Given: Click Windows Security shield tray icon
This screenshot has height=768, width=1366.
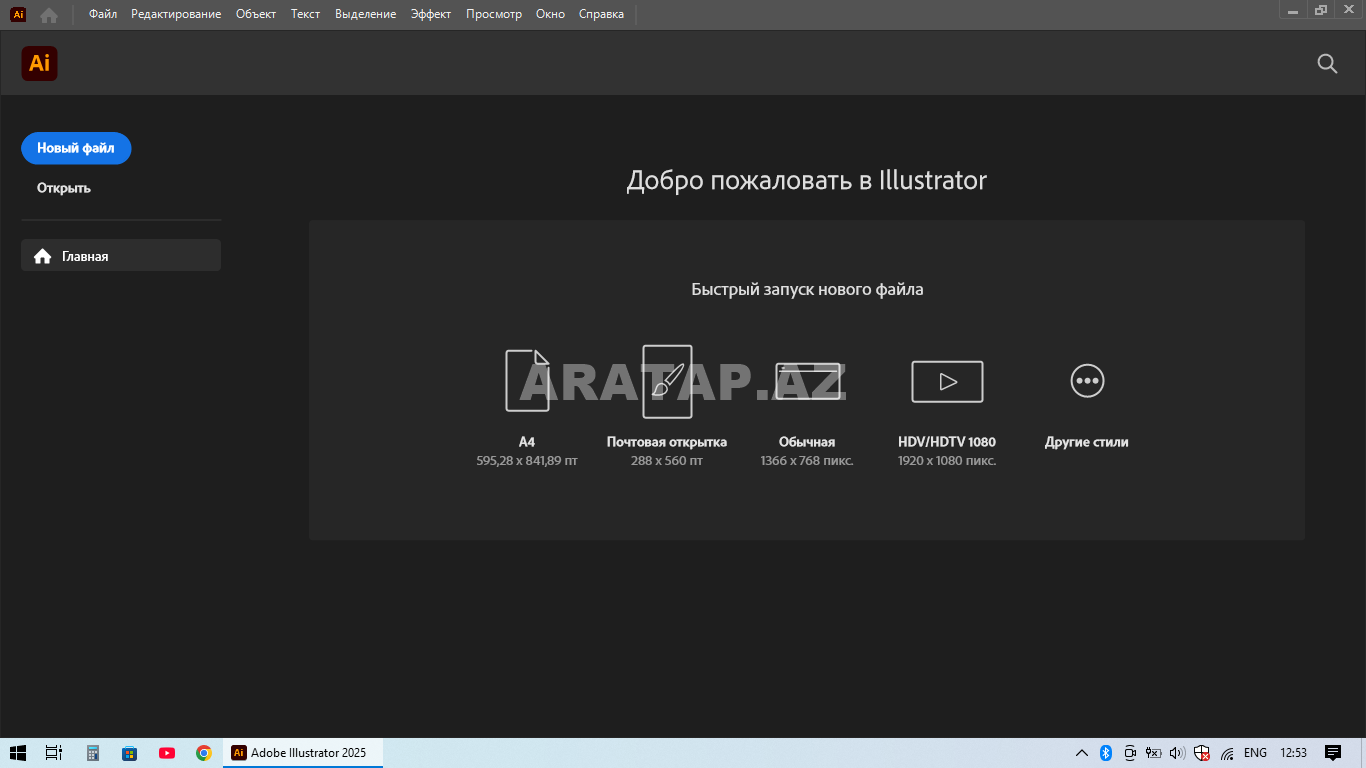Looking at the screenshot, I should click(1202, 753).
